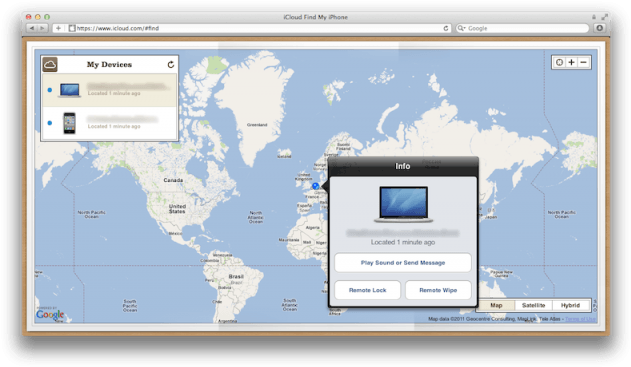Click the My Devices header title
The image size is (631, 367).
[109, 64]
